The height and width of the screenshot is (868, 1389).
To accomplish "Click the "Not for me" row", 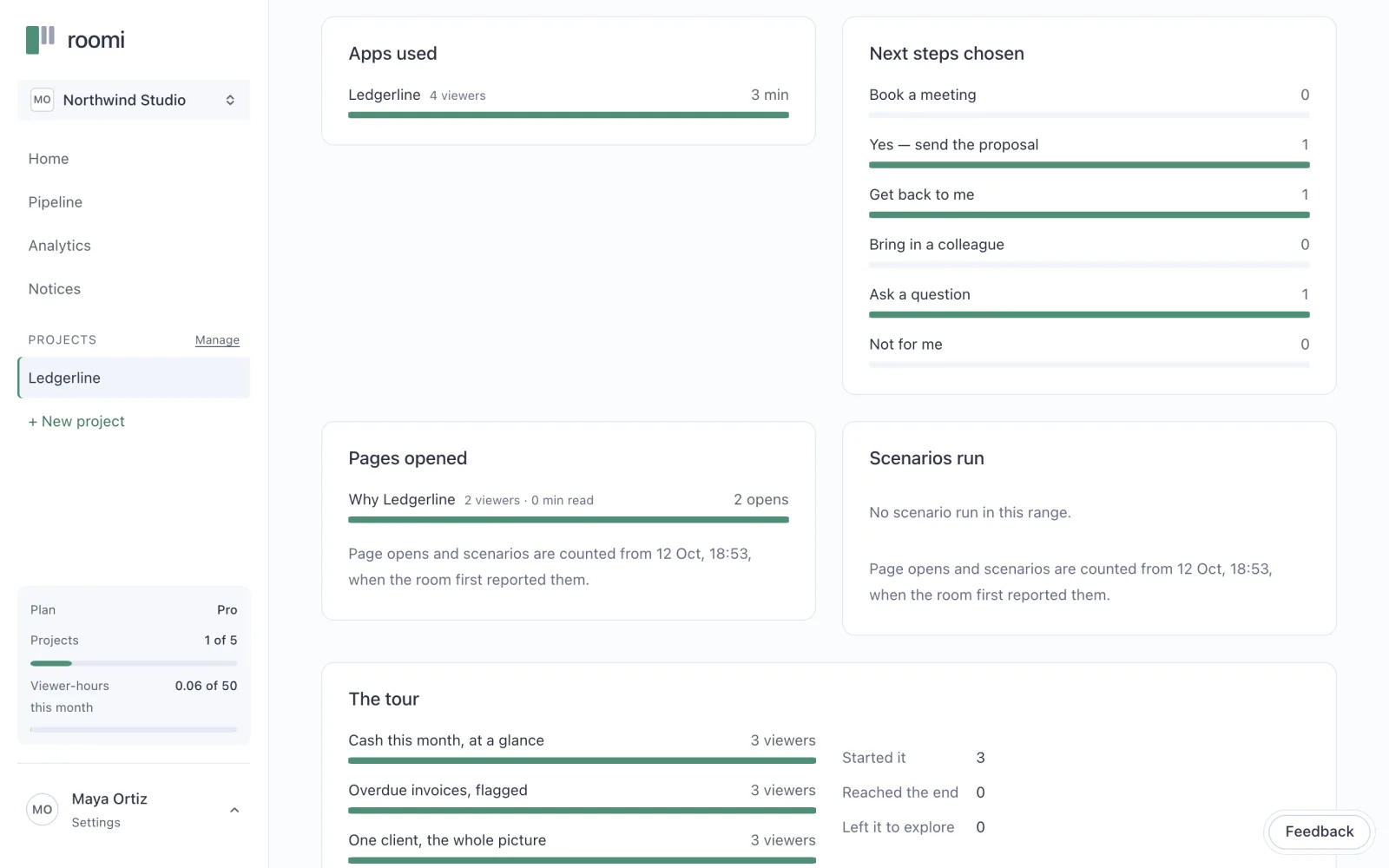I will pyautogui.click(x=1089, y=352).
